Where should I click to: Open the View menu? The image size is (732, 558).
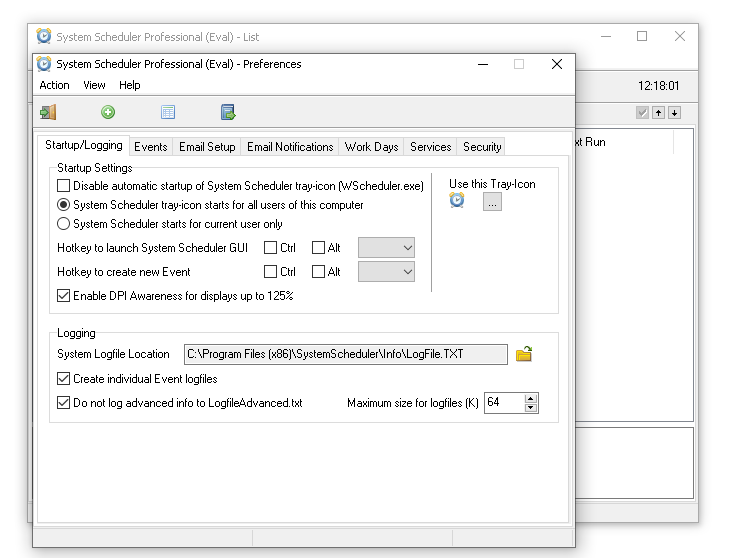[94, 85]
